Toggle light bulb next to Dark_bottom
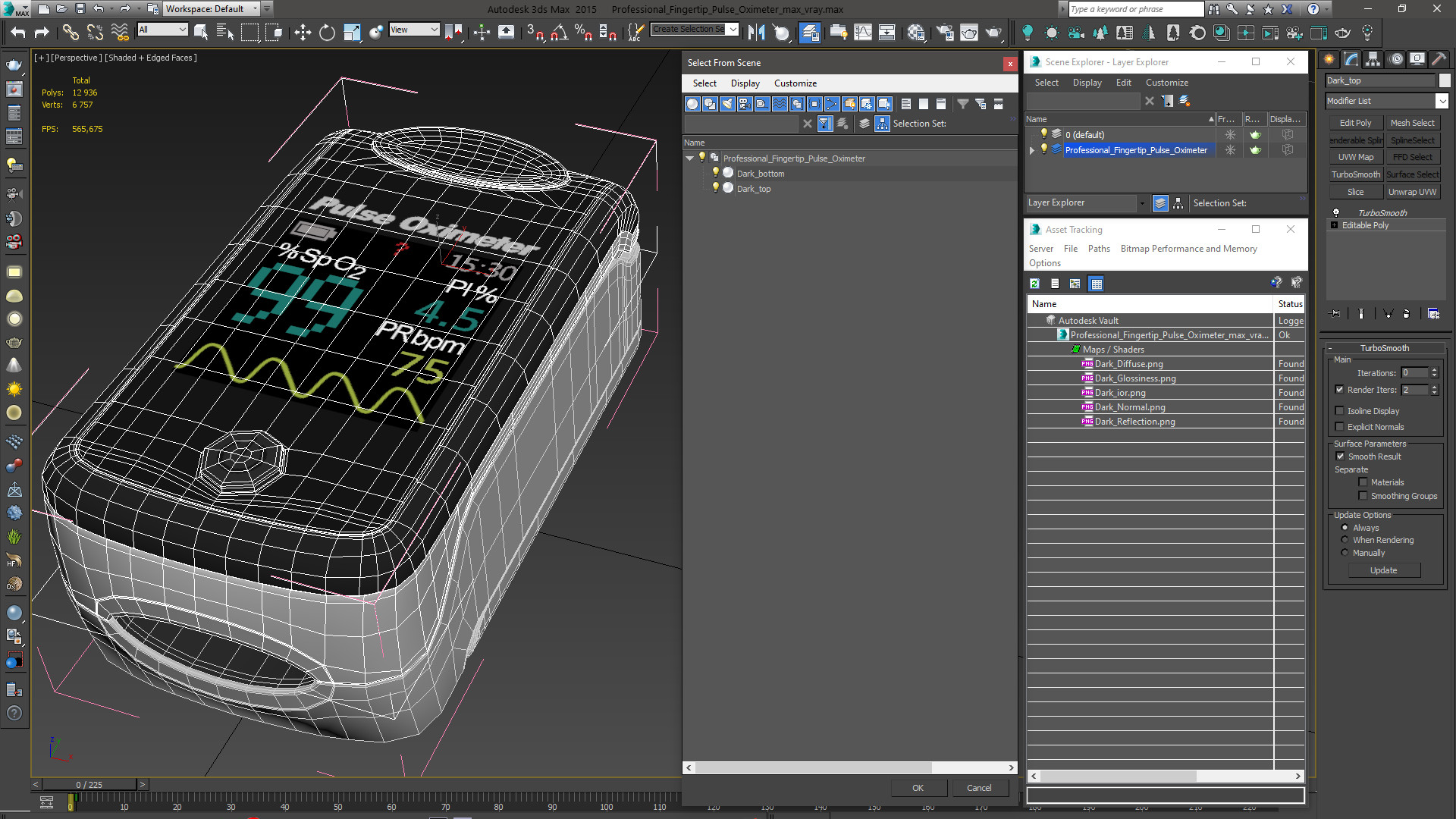Image resolution: width=1456 pixels, height=819 pixels. pos(715,173)
